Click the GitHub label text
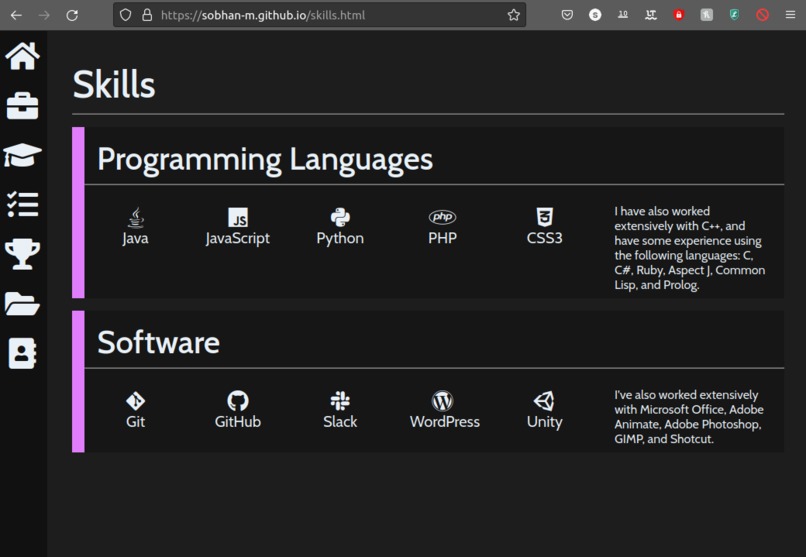 [237, 422]
